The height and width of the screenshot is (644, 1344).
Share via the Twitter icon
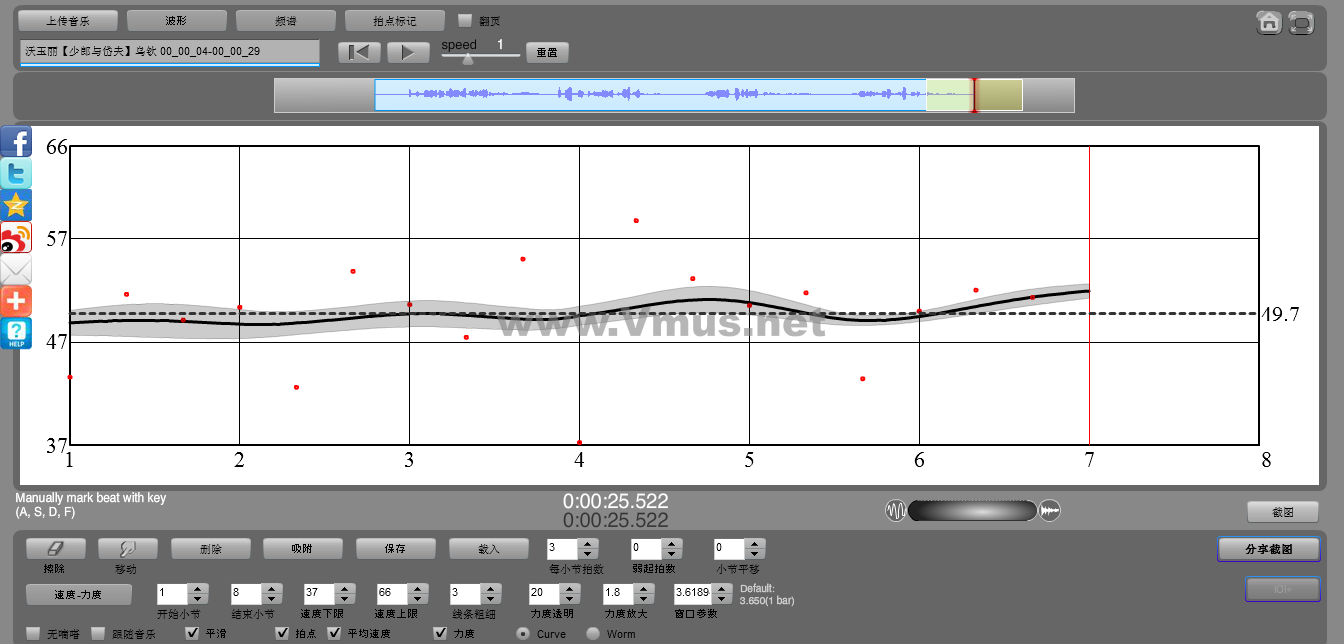point(16,173)
